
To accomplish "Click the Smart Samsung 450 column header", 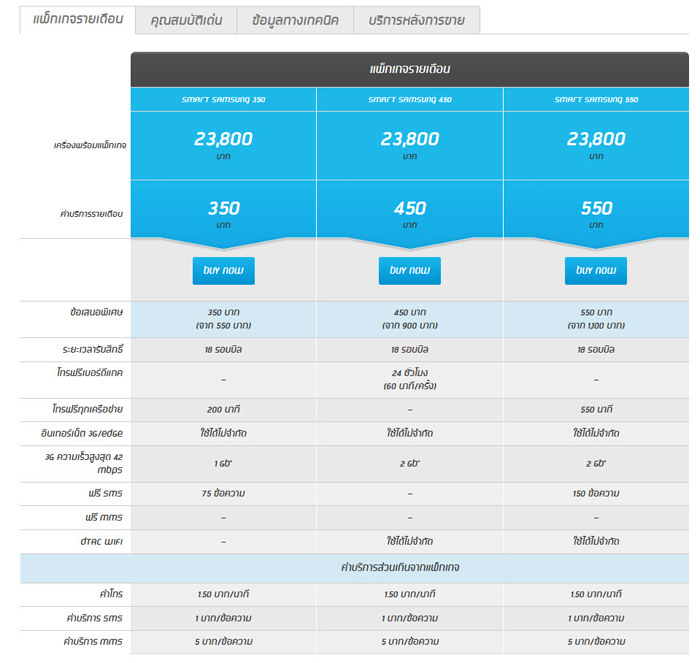I will pyautogui.click(x=410, y=100).
